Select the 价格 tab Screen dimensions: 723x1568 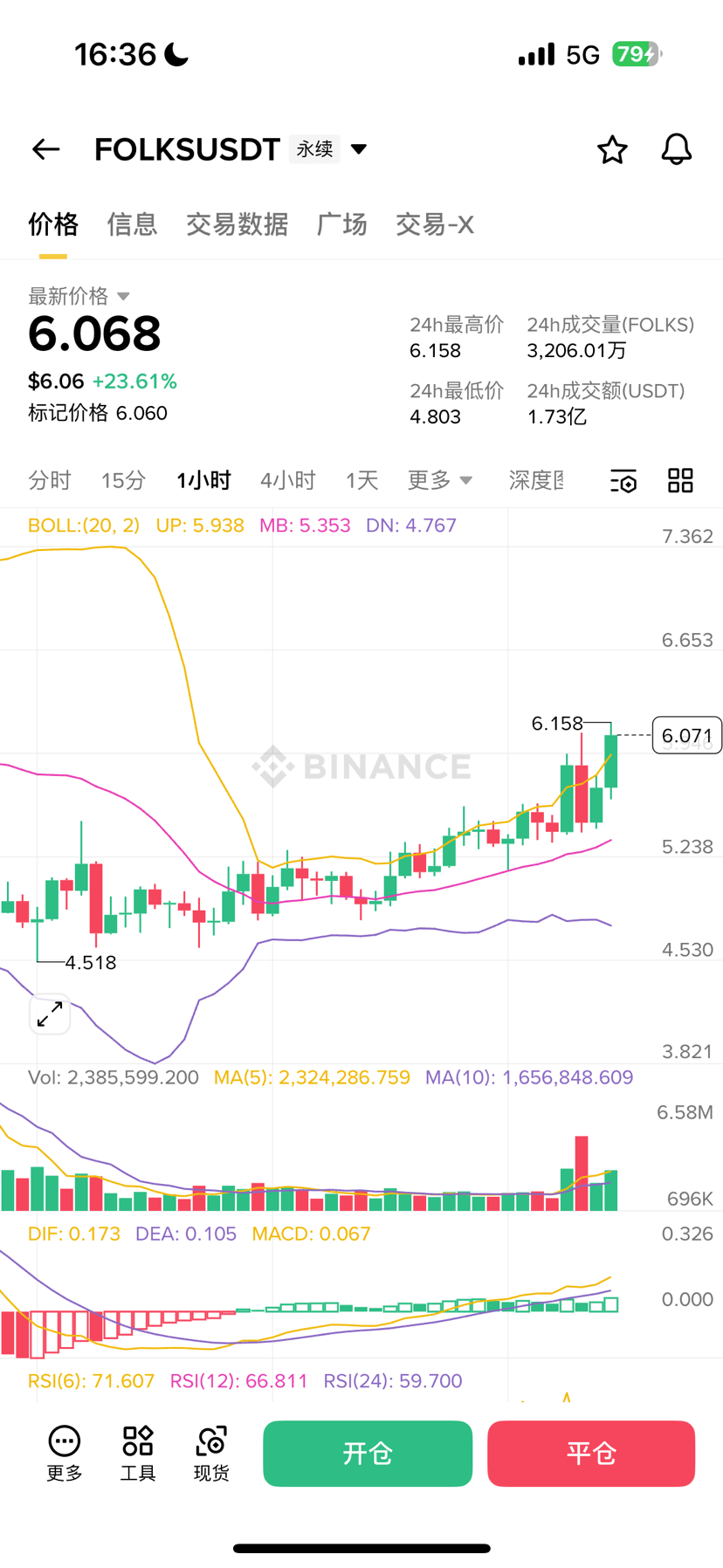53,224
